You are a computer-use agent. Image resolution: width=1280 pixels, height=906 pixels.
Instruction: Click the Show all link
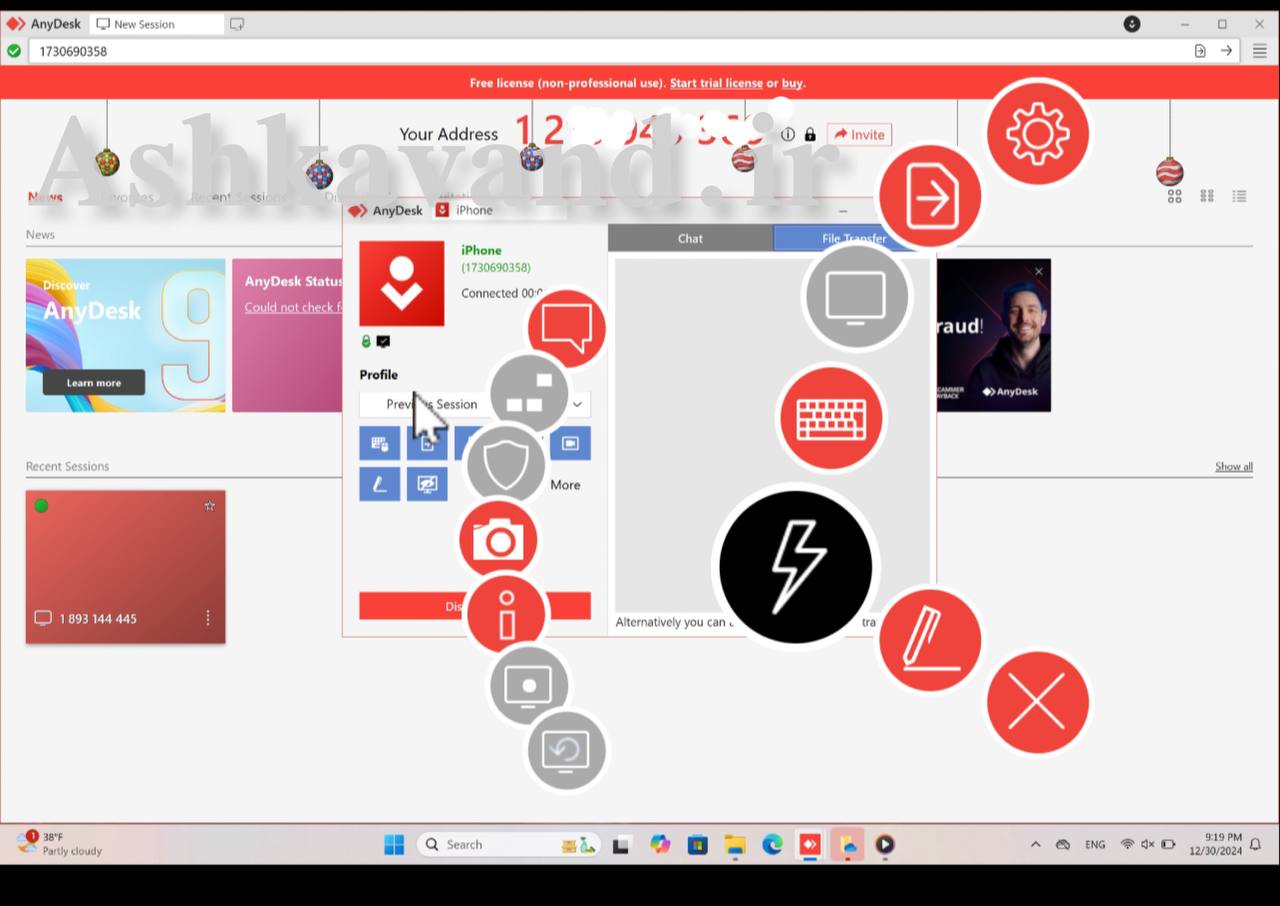1233,467
